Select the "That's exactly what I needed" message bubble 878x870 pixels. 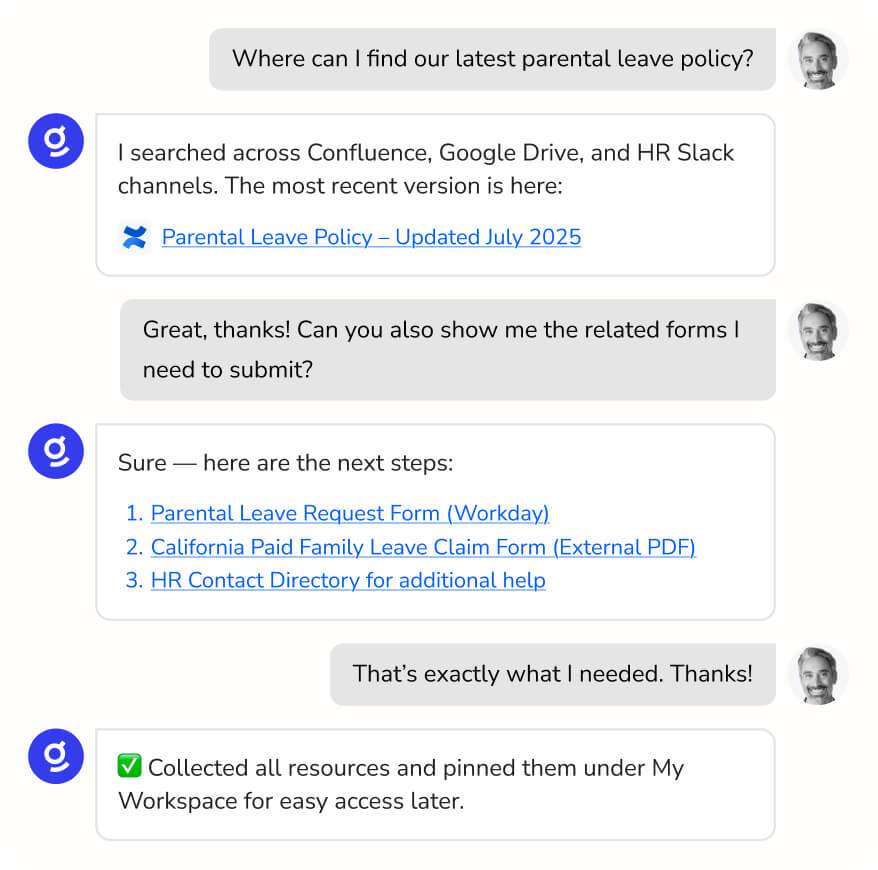(x=552, y=674)
